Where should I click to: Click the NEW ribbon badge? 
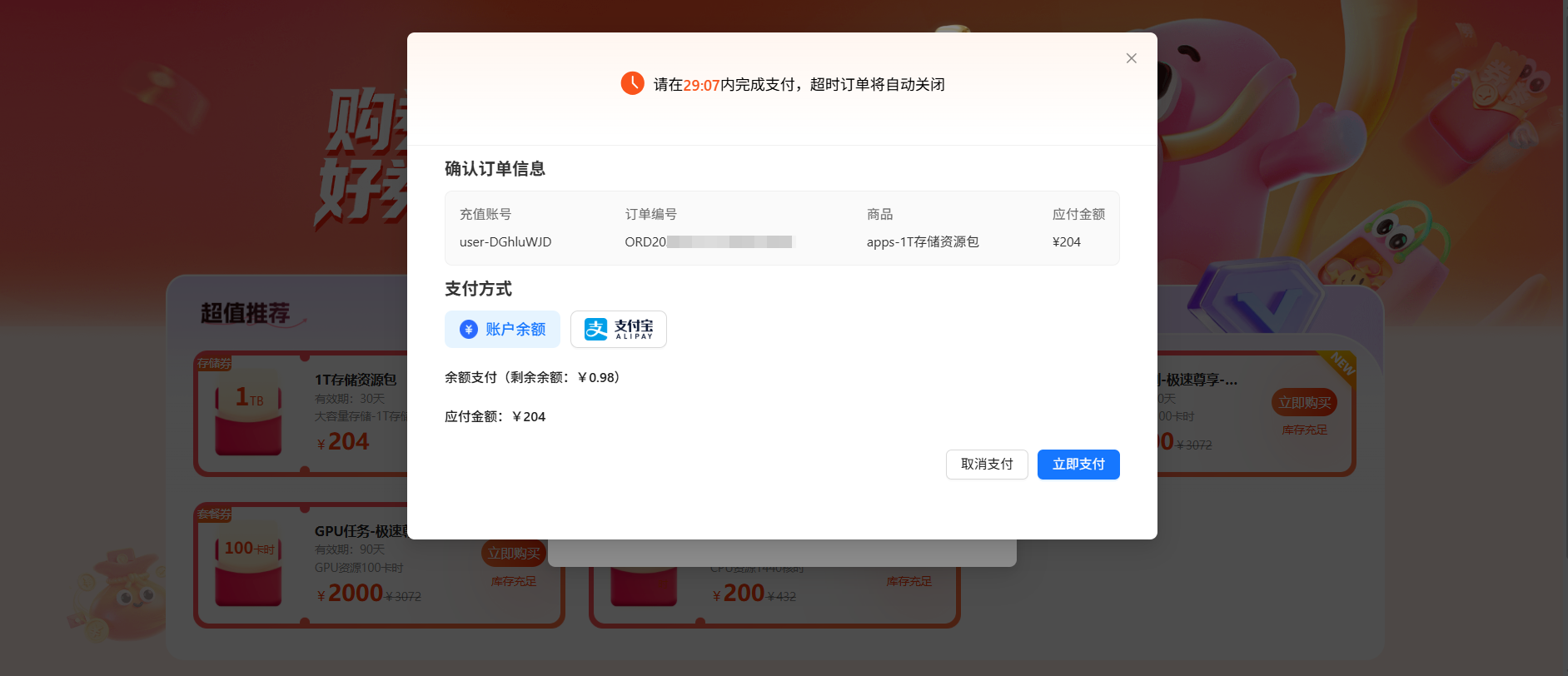pos(1340,365)
